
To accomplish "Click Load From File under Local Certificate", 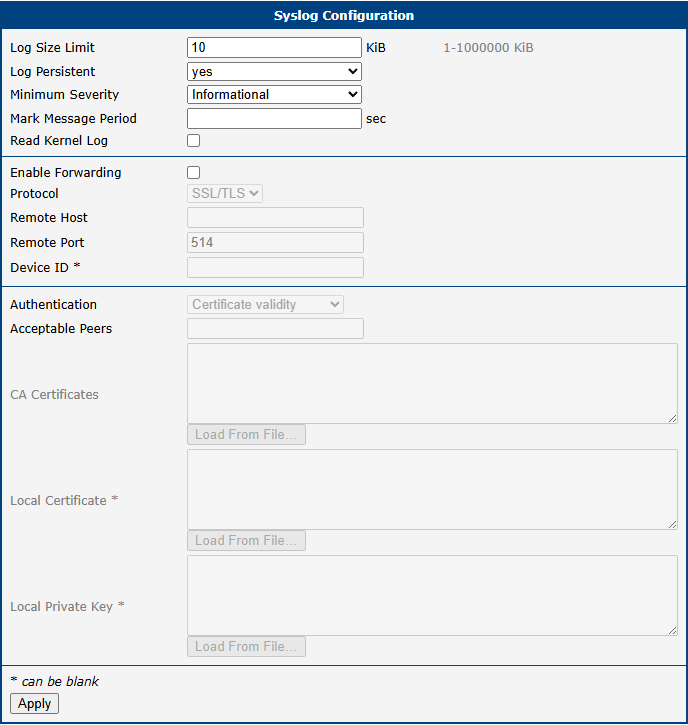I will coord(246,541).
